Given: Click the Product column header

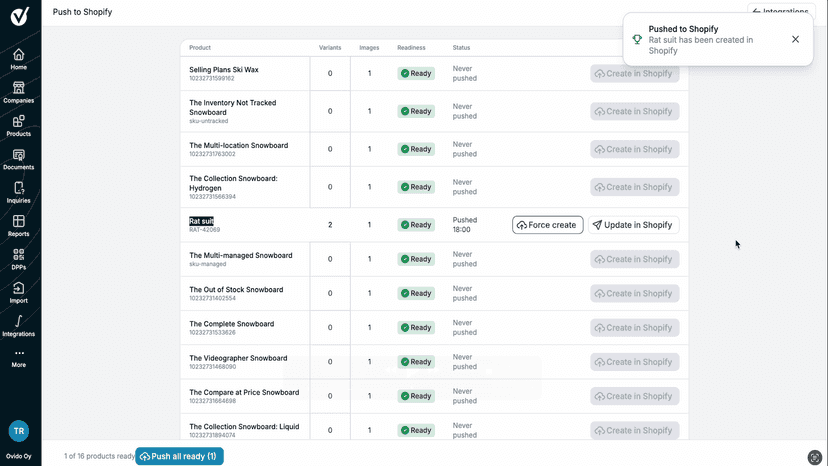Looking at the screenshot, I should pyautogui.click(x=200, y=48).
